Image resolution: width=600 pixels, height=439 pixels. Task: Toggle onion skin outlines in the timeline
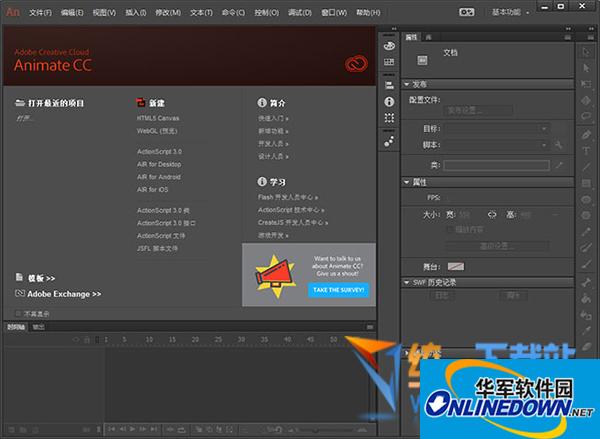tap(209, 429)
